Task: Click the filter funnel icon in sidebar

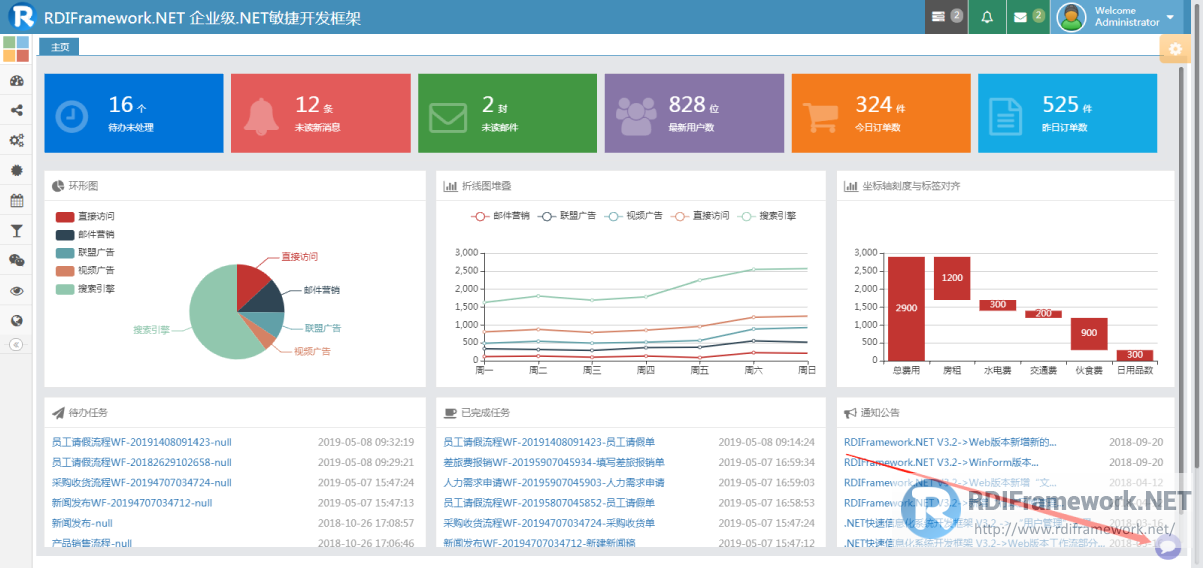Action: coord(16,231)
